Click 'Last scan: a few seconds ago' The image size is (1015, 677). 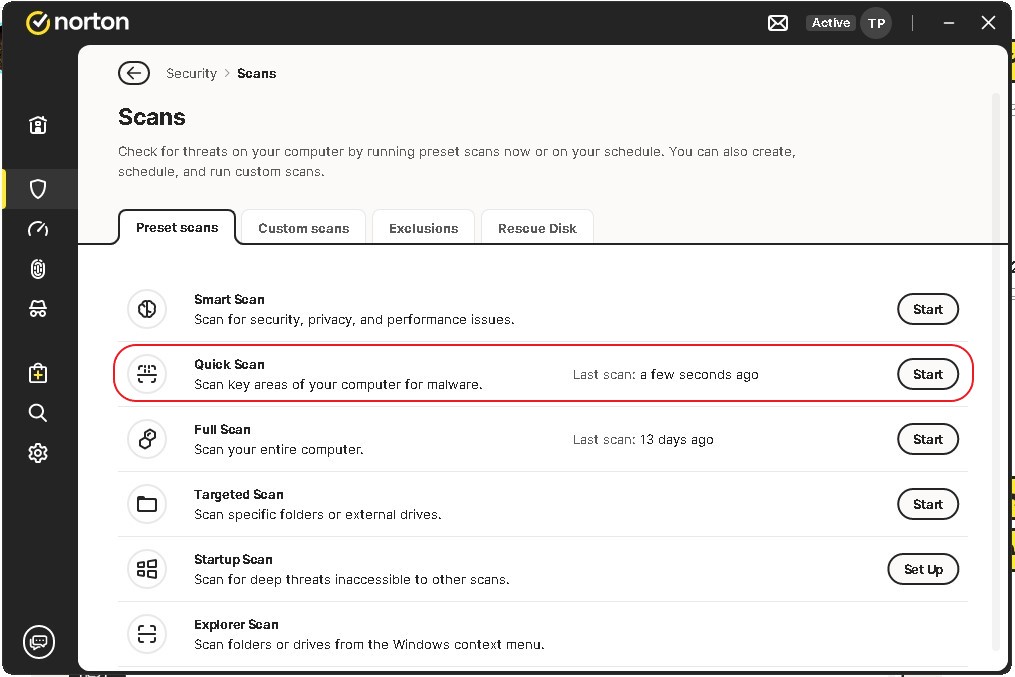665,375
